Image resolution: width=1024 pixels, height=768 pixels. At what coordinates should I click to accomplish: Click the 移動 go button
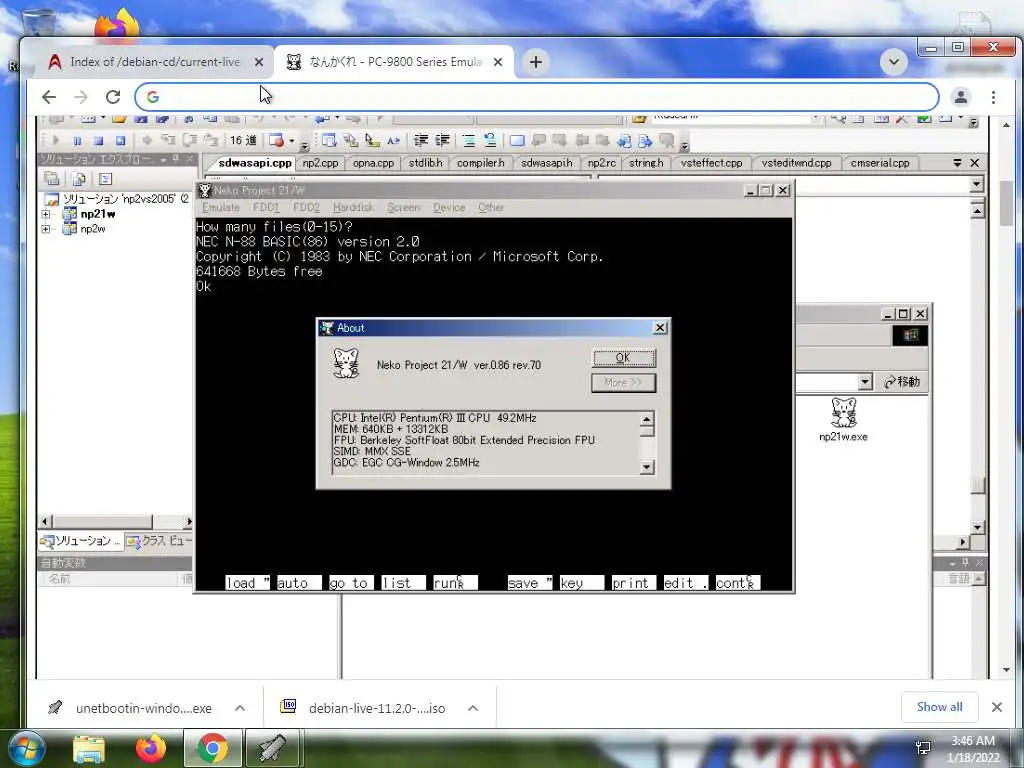902,382
